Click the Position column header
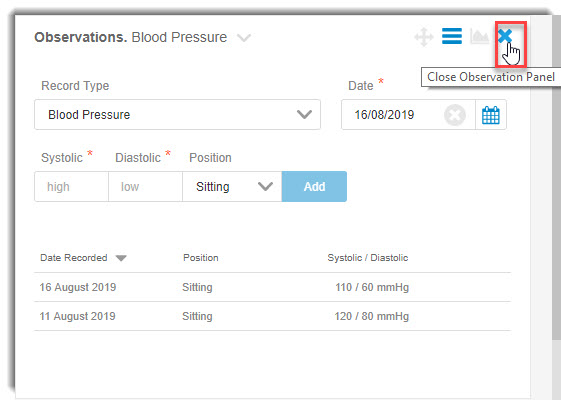 [200, 258]
